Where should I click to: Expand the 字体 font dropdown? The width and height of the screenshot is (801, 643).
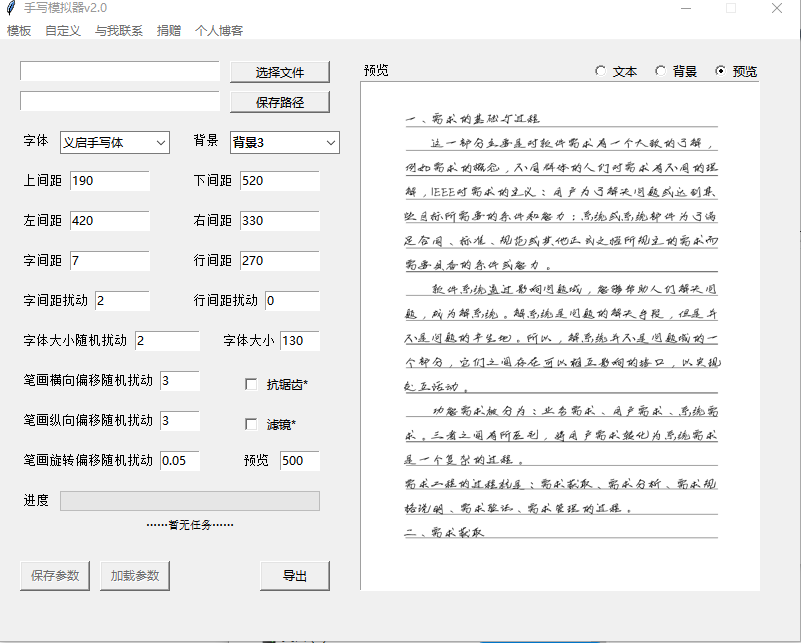(x=115, y=143)
